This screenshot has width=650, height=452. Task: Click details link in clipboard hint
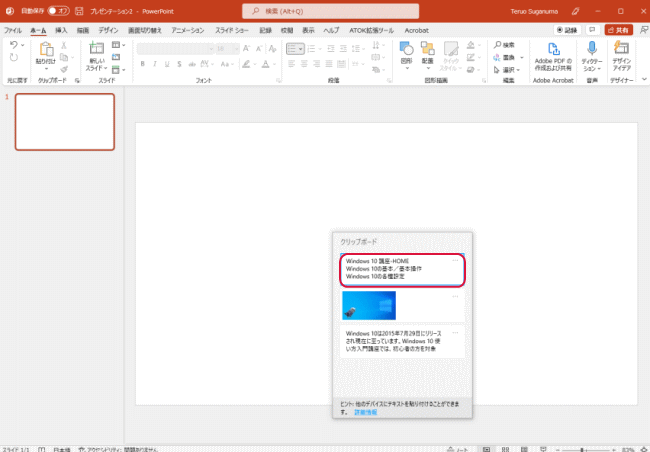point(366,412)
